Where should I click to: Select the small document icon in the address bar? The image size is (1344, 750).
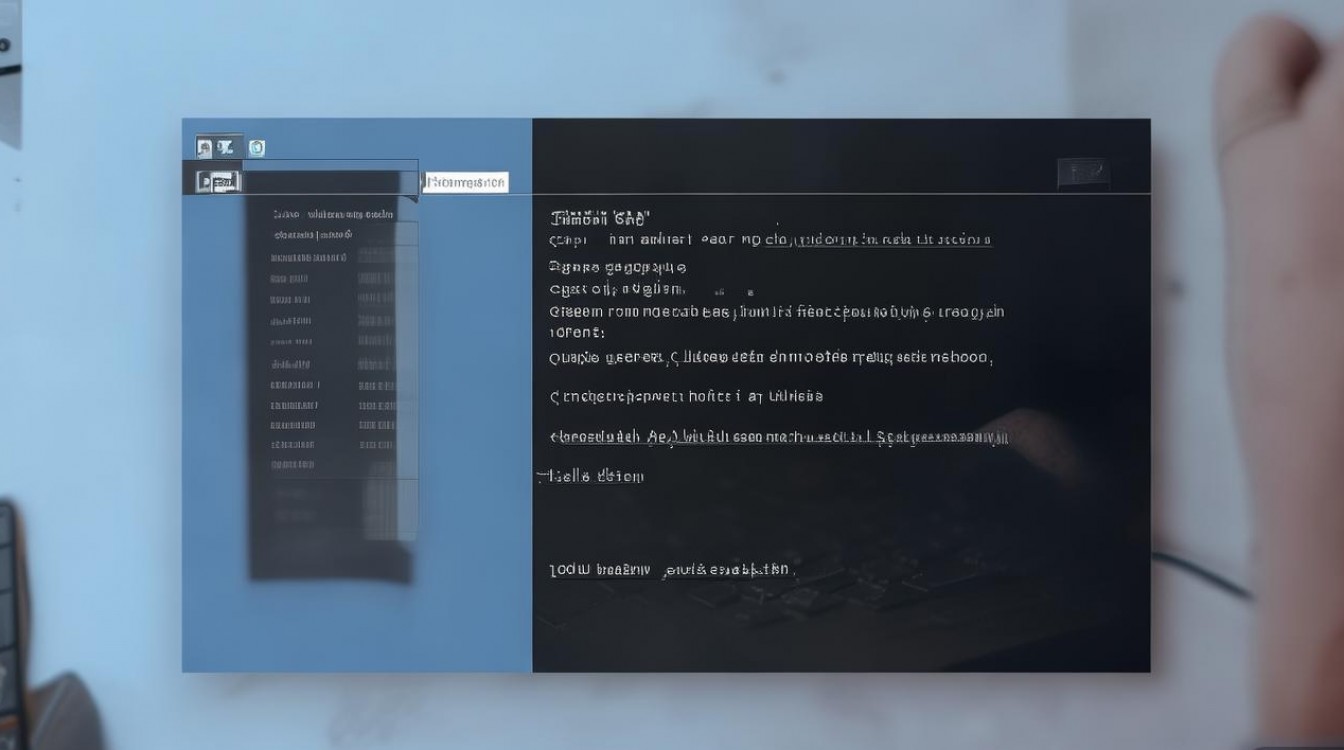(203, 180)
